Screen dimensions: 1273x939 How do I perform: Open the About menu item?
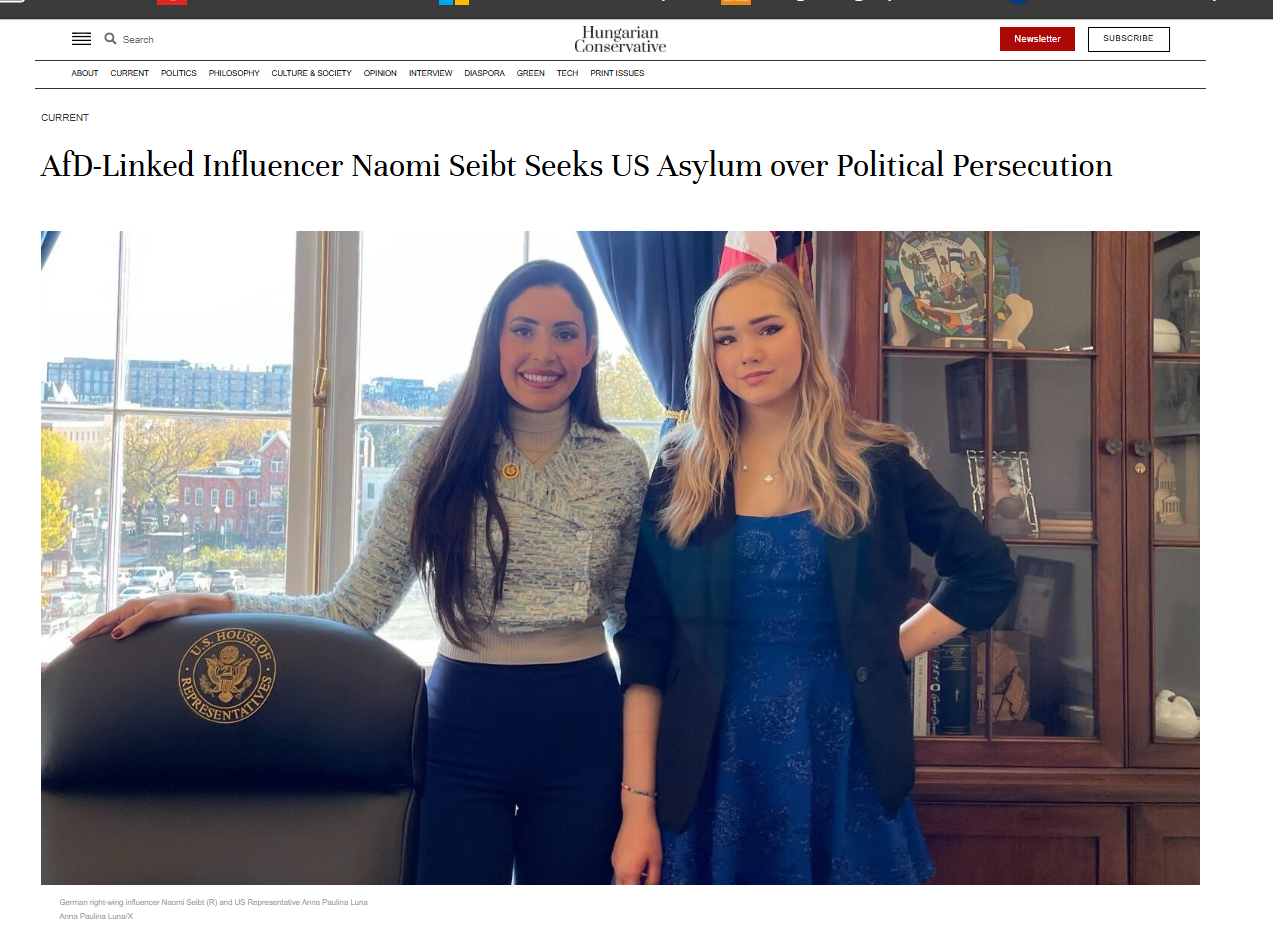click(x=85, y=73)
